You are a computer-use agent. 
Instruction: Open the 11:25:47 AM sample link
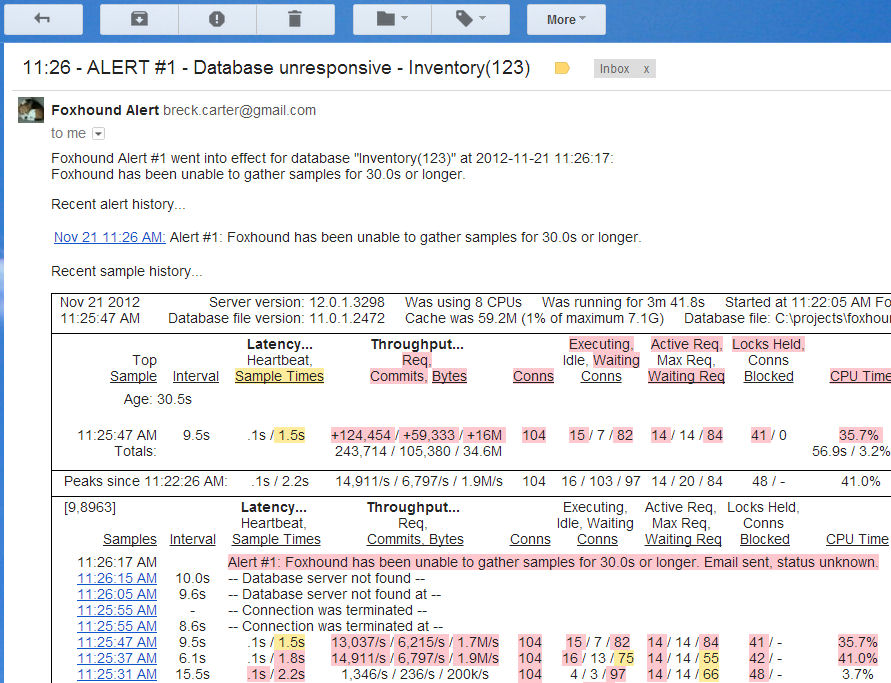click(x=117, y=642)
